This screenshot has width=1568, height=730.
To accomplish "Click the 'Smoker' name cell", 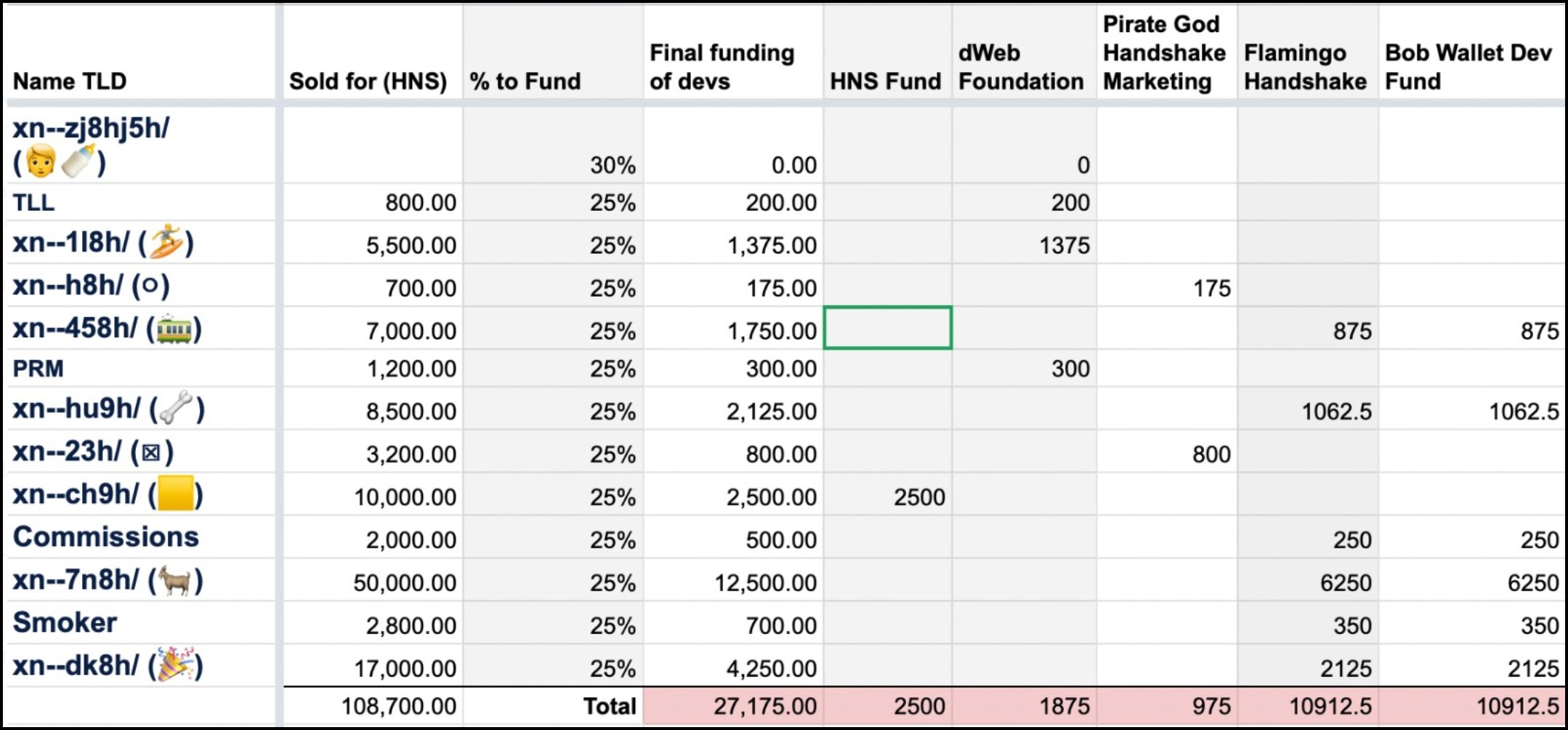I will pos(65,622).
